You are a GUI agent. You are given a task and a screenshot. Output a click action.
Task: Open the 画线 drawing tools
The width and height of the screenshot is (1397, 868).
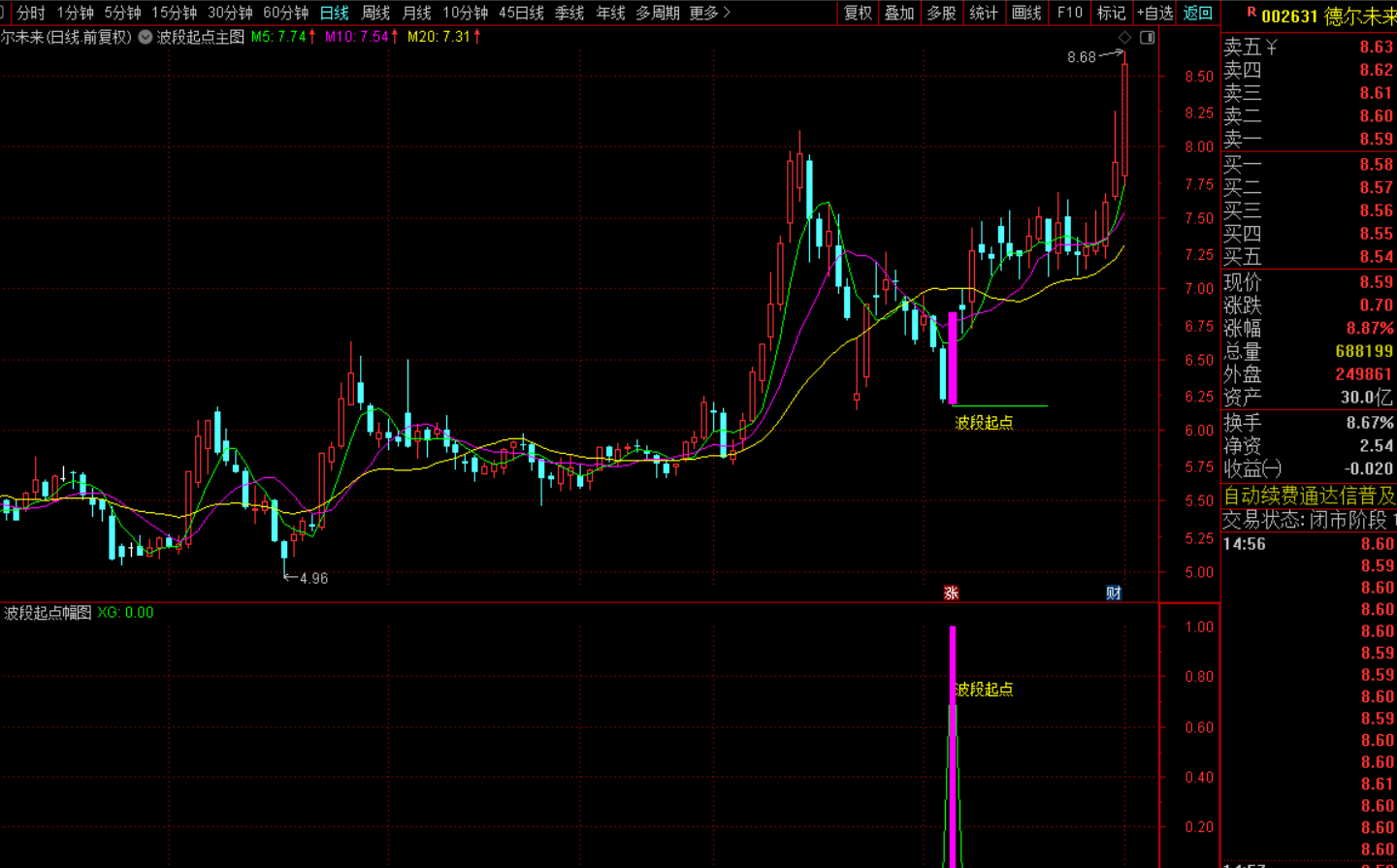coord(1026,13)
